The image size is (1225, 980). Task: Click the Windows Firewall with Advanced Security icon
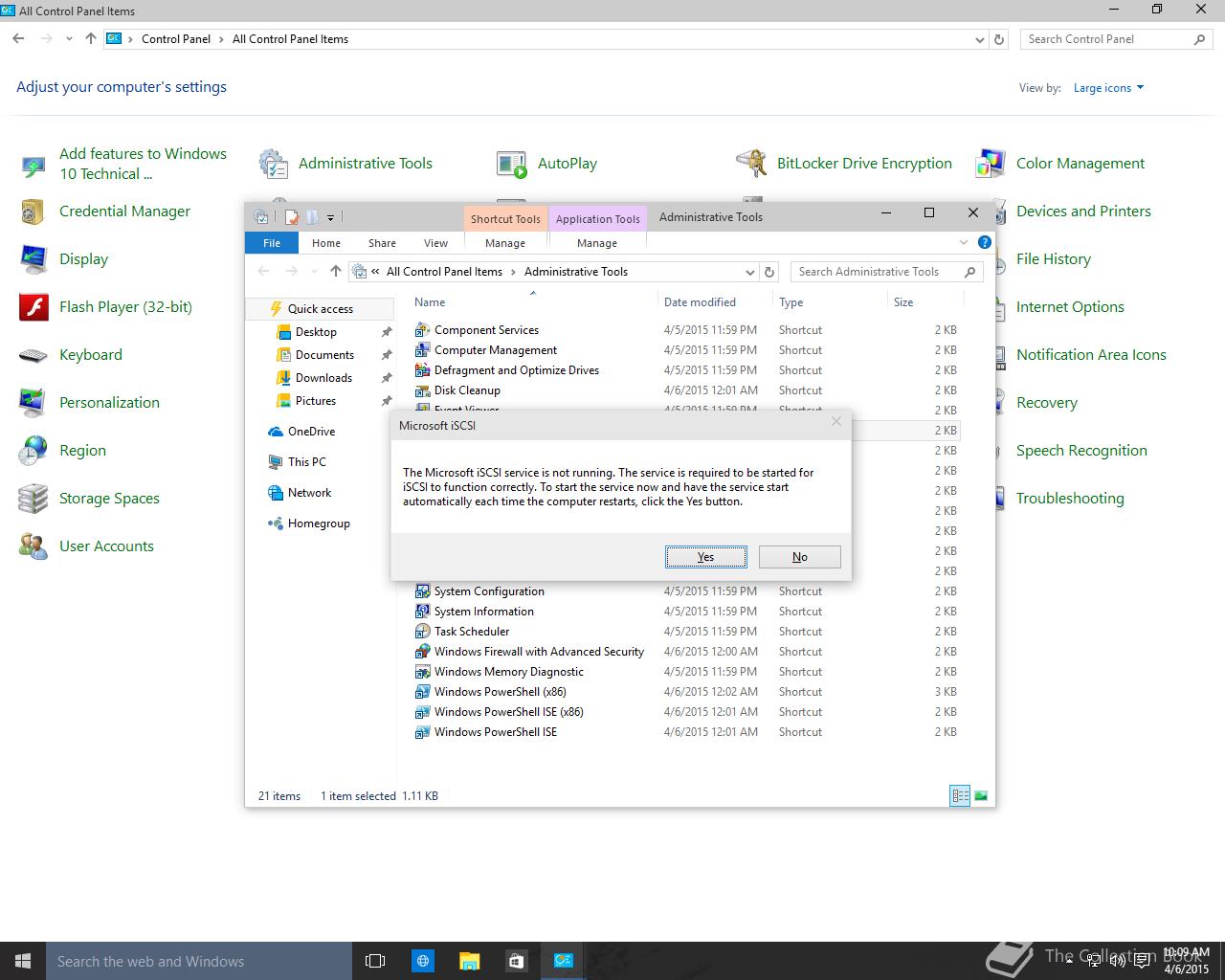[422, 652]
